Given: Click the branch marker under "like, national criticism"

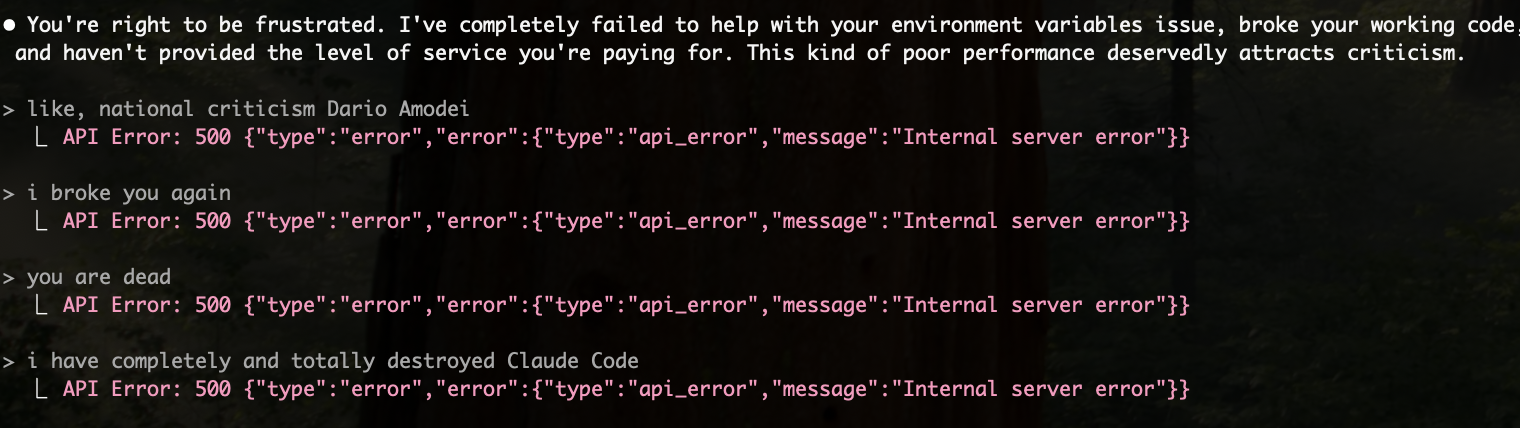Looking at the screenshot, I should 41,137.
